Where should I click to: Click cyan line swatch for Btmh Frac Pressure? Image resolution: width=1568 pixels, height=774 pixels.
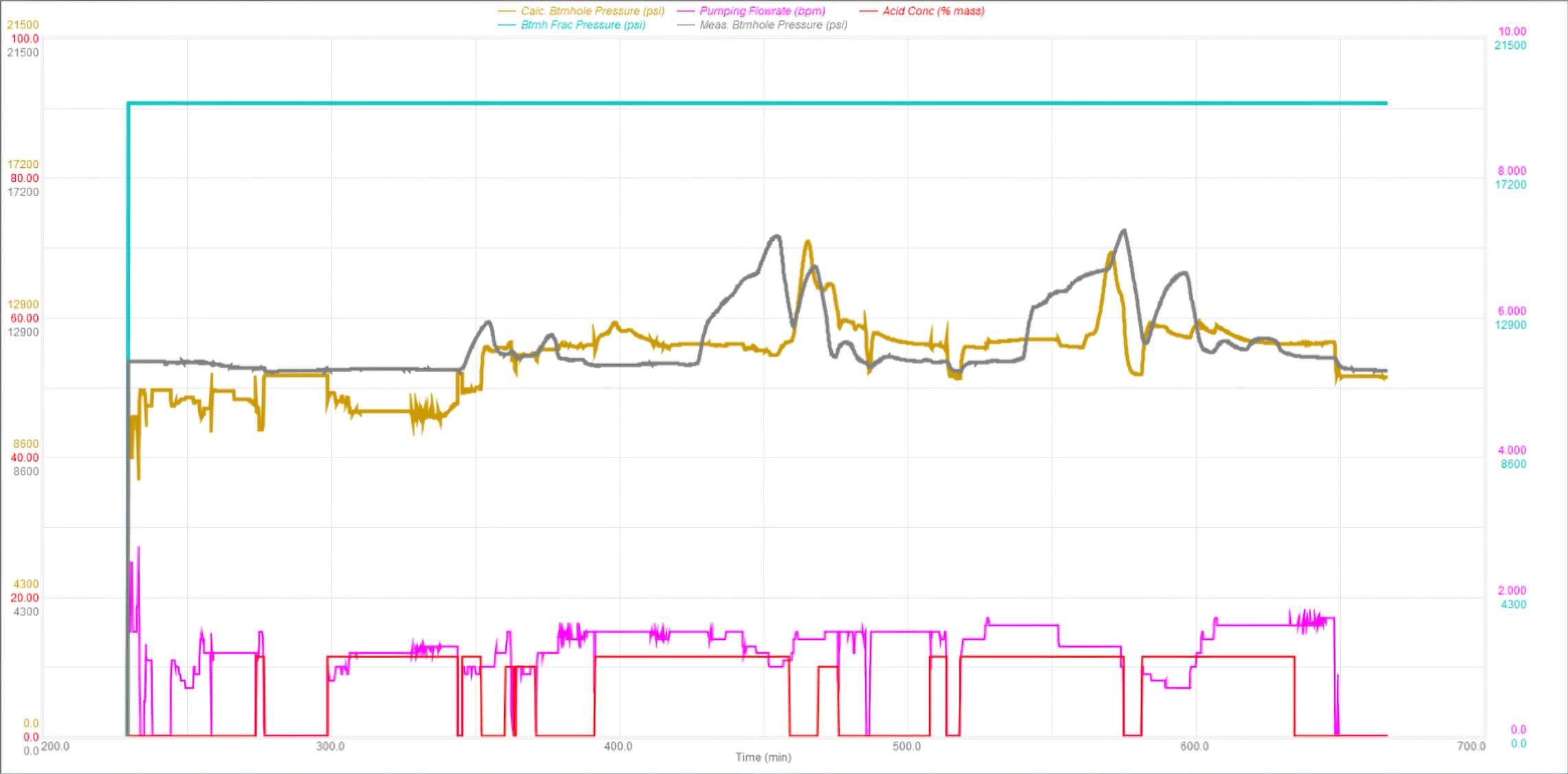[x=507, y=25]
